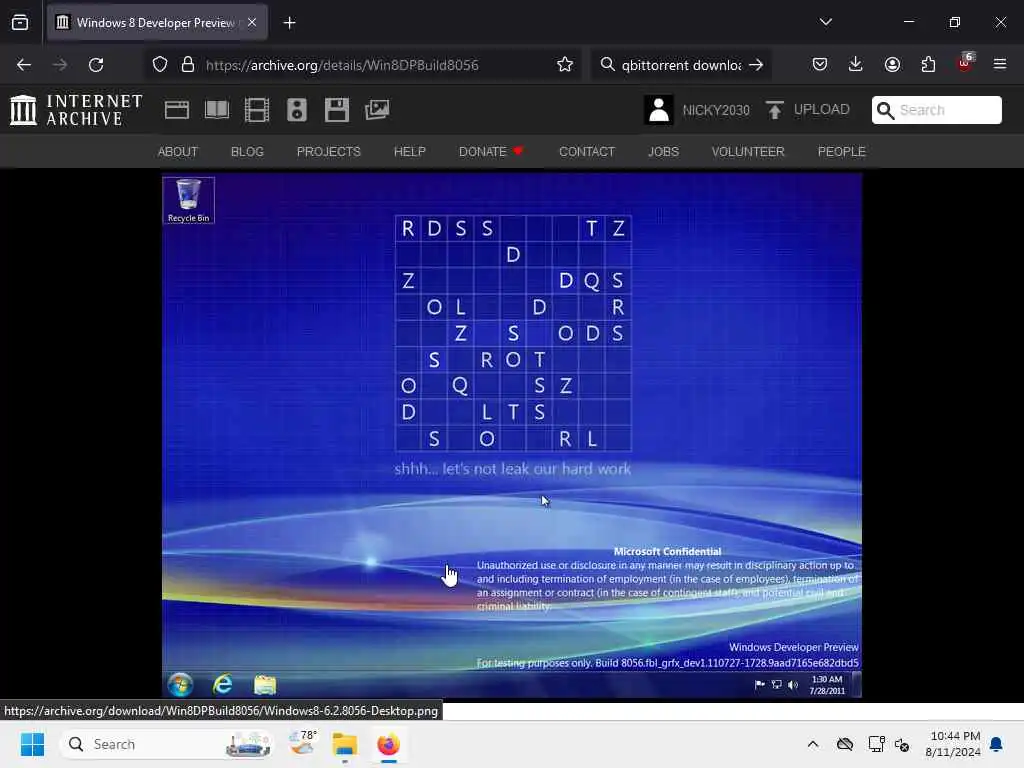Show hidden system tray icons chevron
The width and height of the screenshot is (1024, 768).
(x=812, y=744)
